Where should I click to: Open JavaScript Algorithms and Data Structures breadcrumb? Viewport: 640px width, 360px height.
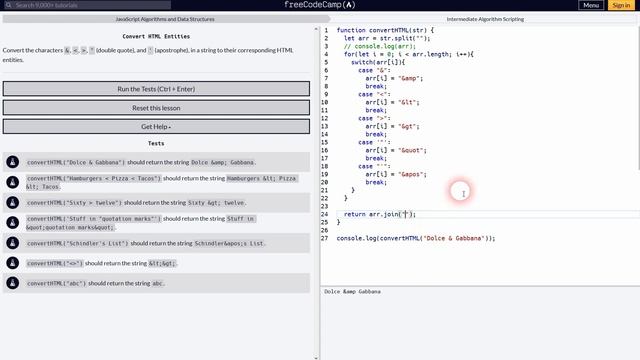[165, 19]
